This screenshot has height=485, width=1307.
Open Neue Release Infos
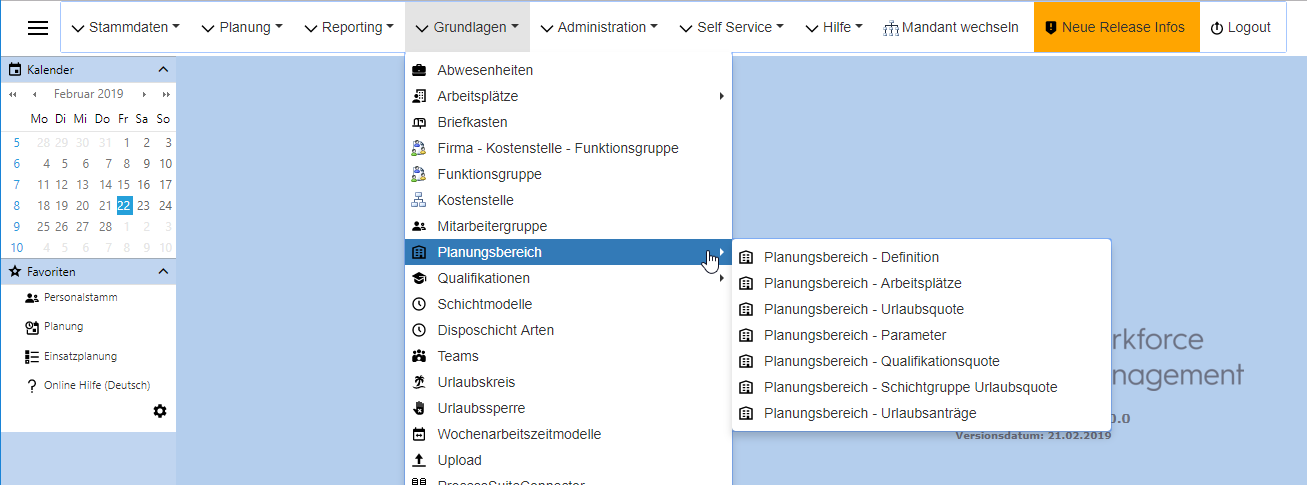(x=1115, y=27)
